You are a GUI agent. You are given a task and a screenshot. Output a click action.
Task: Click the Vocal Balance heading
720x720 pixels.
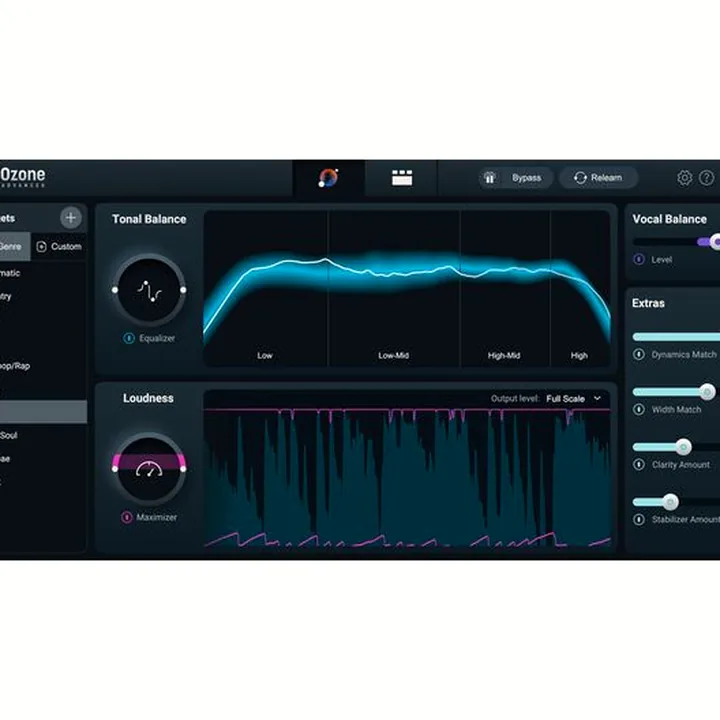(x=669, y=219)
